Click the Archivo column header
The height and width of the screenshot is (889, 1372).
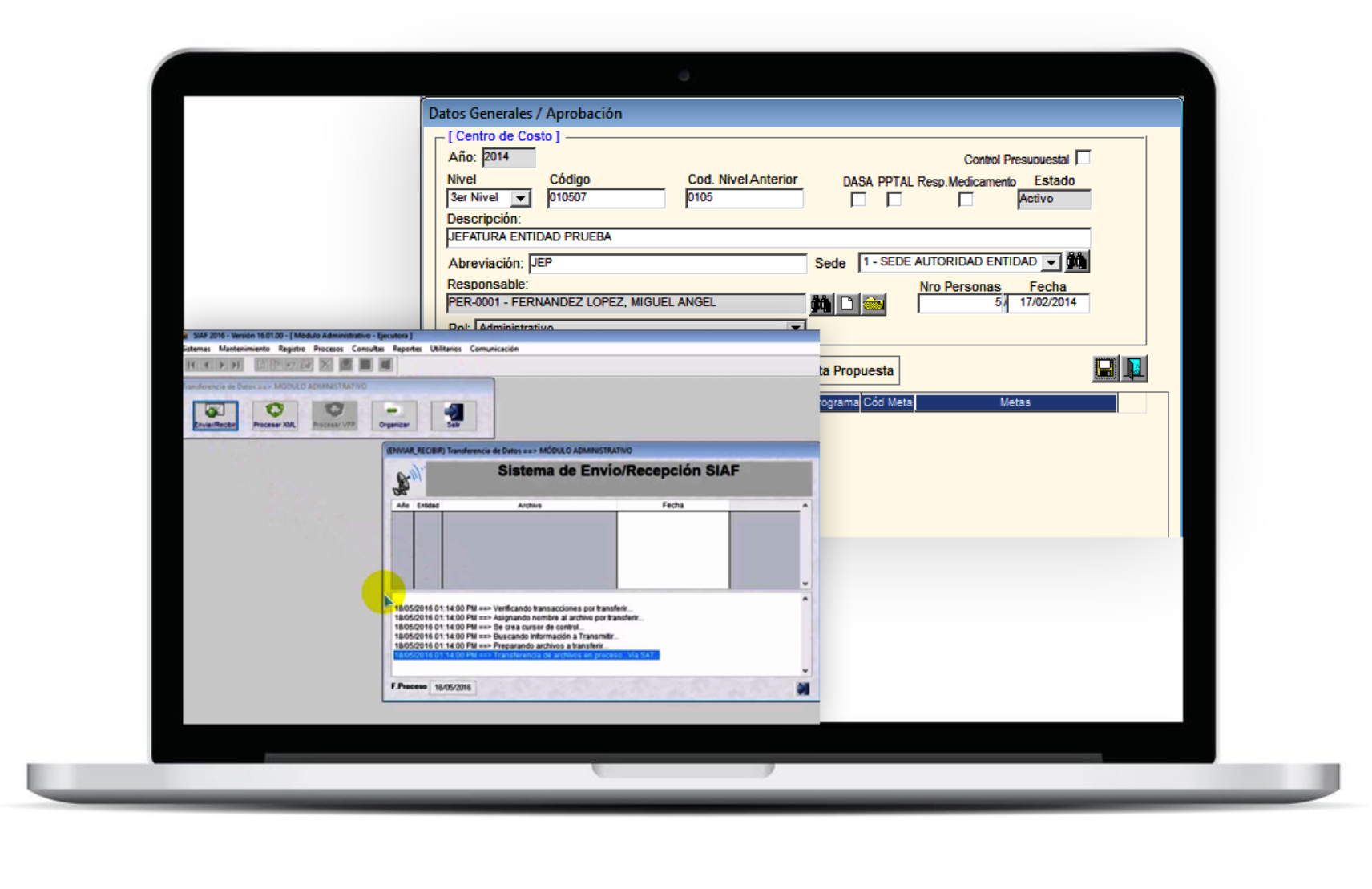click(529, 505)
